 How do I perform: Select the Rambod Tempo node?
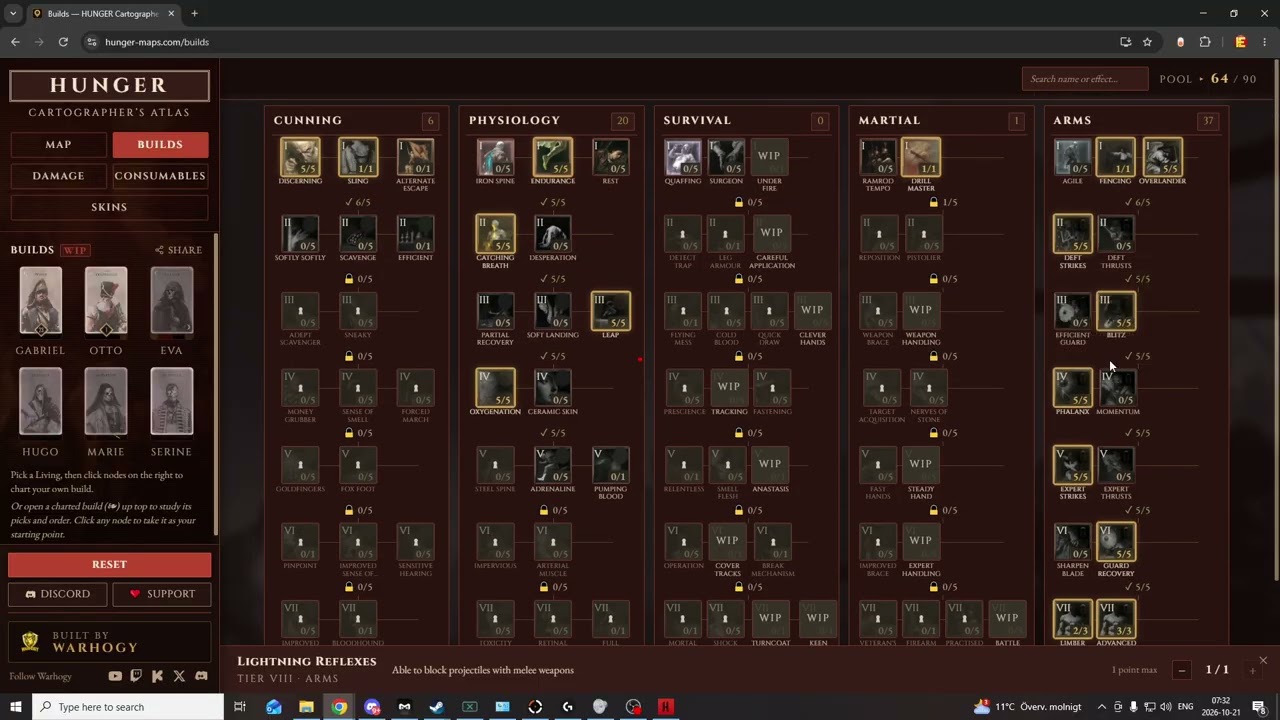(x=879, y=157)
